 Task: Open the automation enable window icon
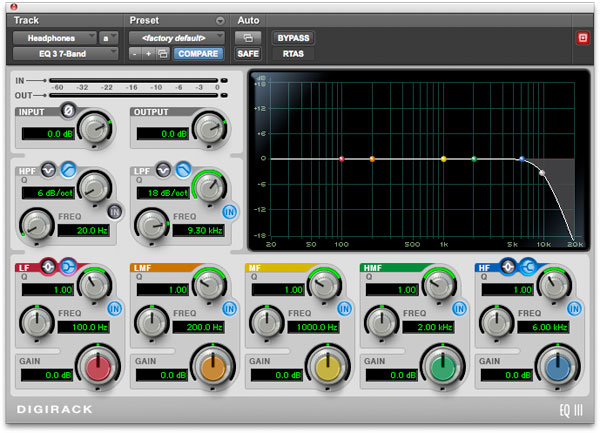pyautogui.click(x=248, y=38)
